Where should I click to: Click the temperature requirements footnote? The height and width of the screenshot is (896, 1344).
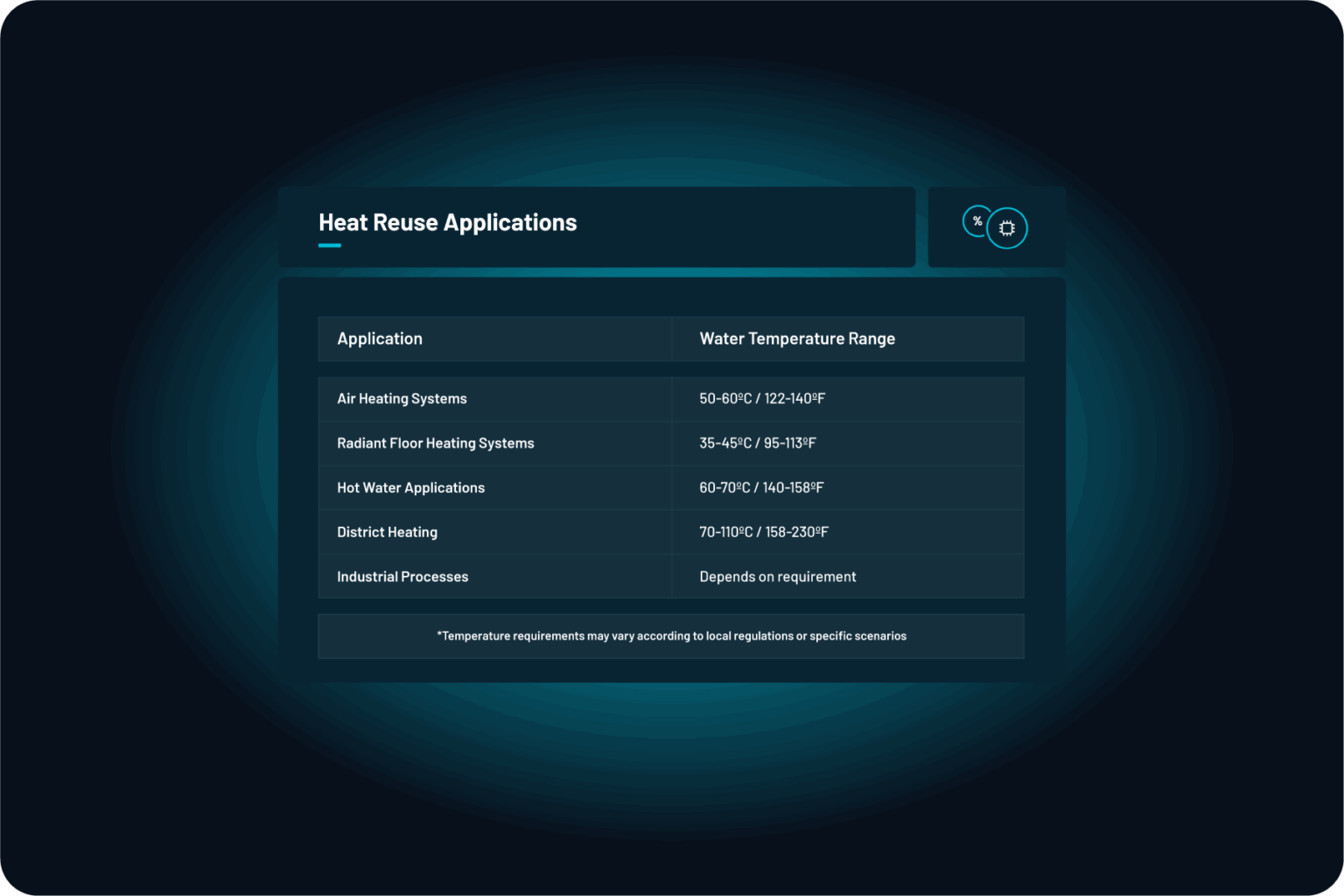click(671, 636)
